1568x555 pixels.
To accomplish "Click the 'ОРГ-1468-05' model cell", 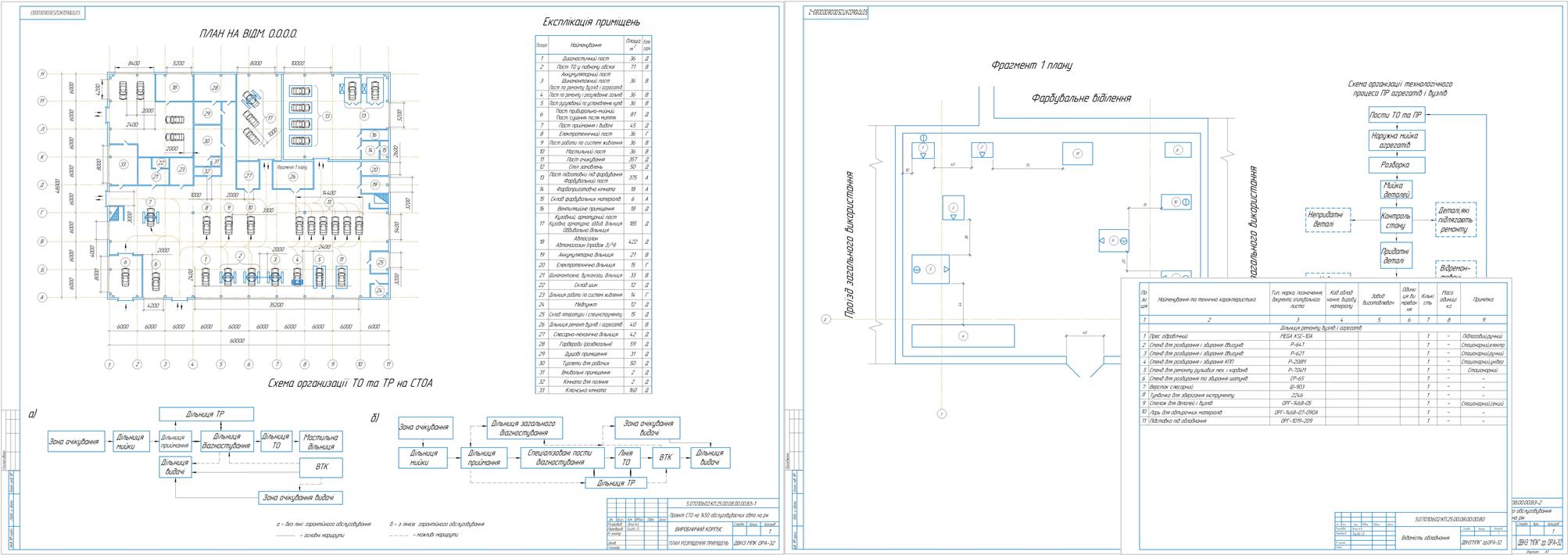I will point(1297,403).
